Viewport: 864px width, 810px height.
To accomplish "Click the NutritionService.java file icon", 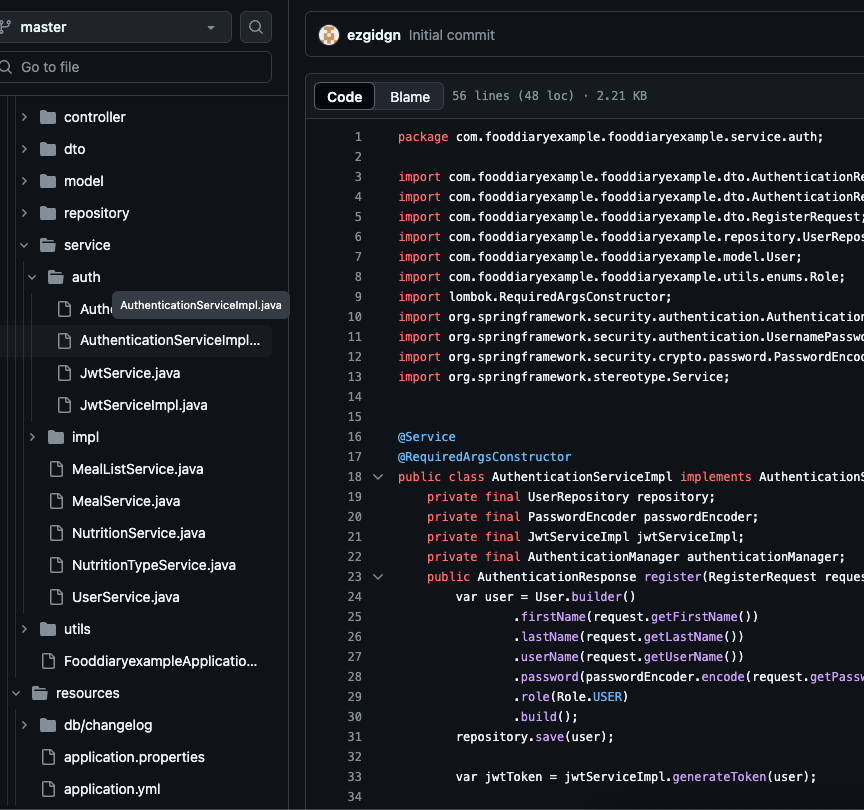I will (x=56, y=533).
